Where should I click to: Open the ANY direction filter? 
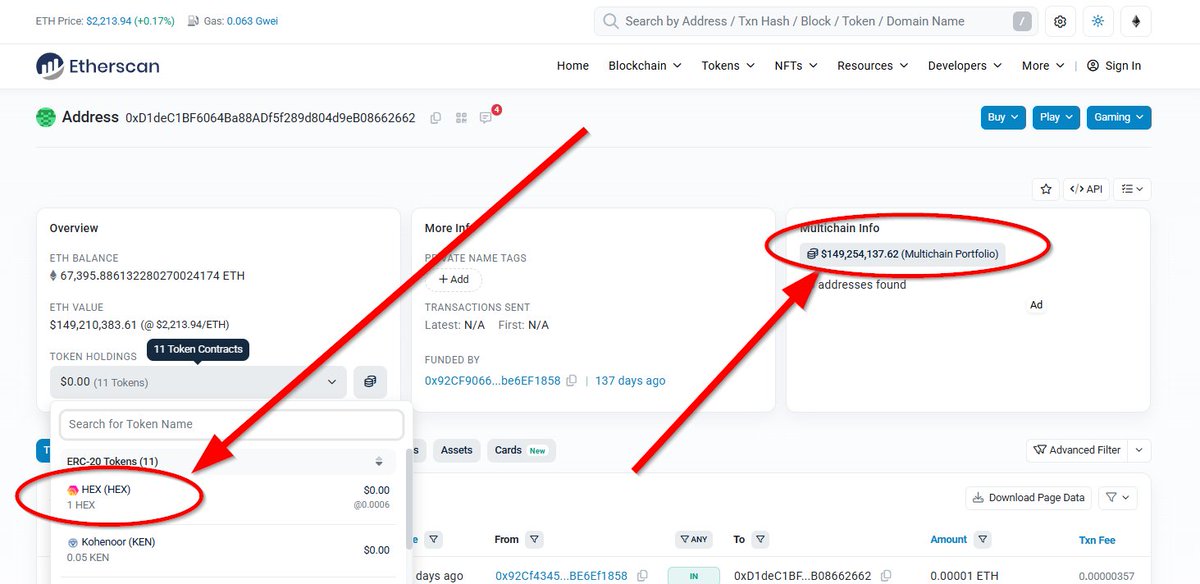694,540
